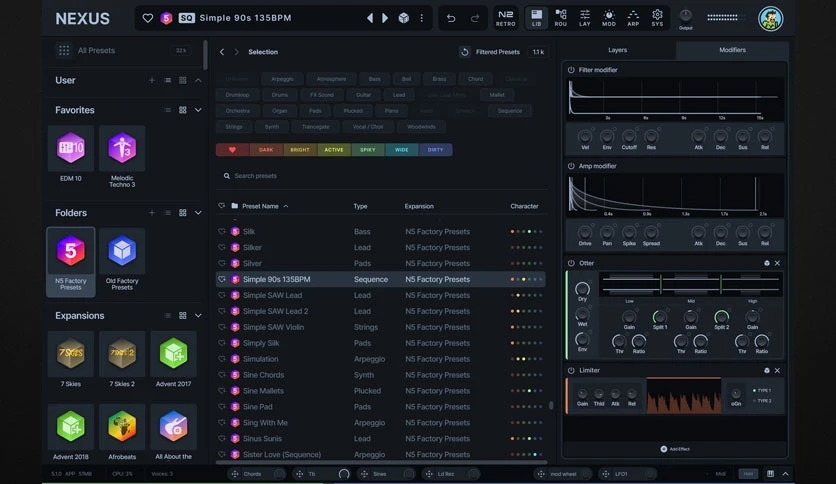This screenshot has height=484, width=836.
Task: Select next preset arrow in header
Action: pos(385,18)
